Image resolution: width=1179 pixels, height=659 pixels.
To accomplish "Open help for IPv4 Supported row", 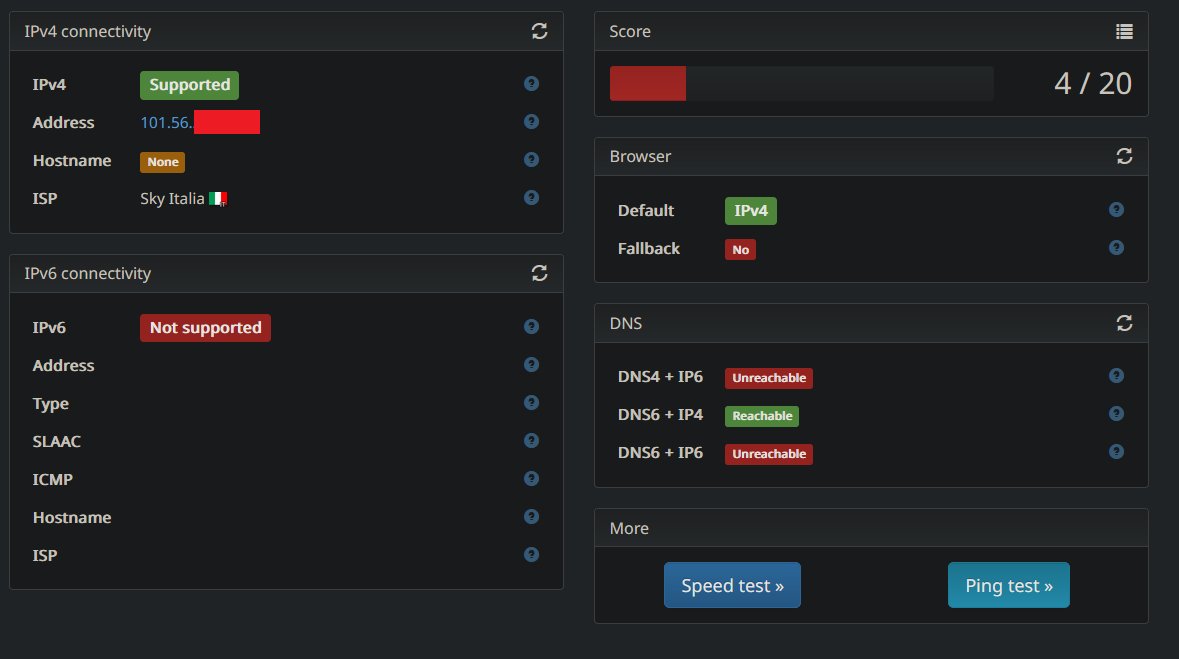I will [x=531, y=84].
